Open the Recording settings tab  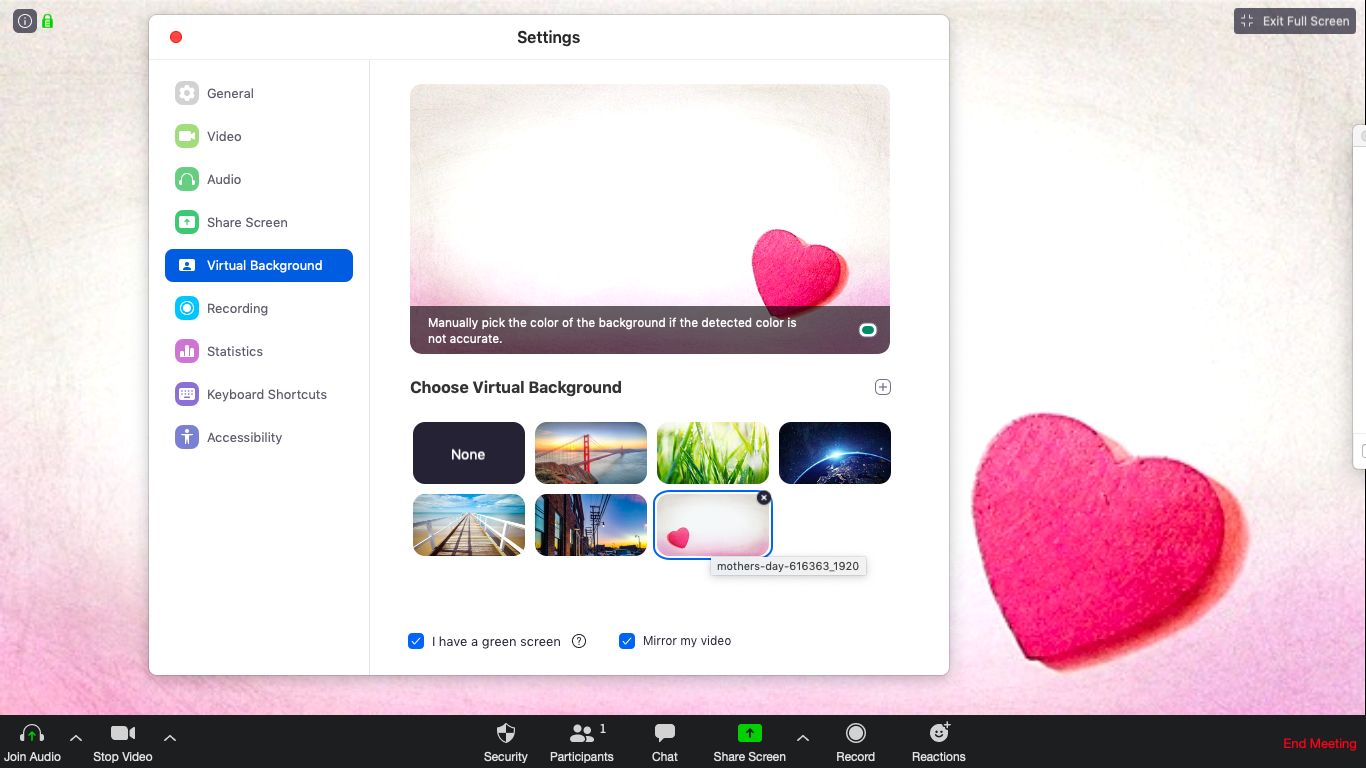point(259,308)
